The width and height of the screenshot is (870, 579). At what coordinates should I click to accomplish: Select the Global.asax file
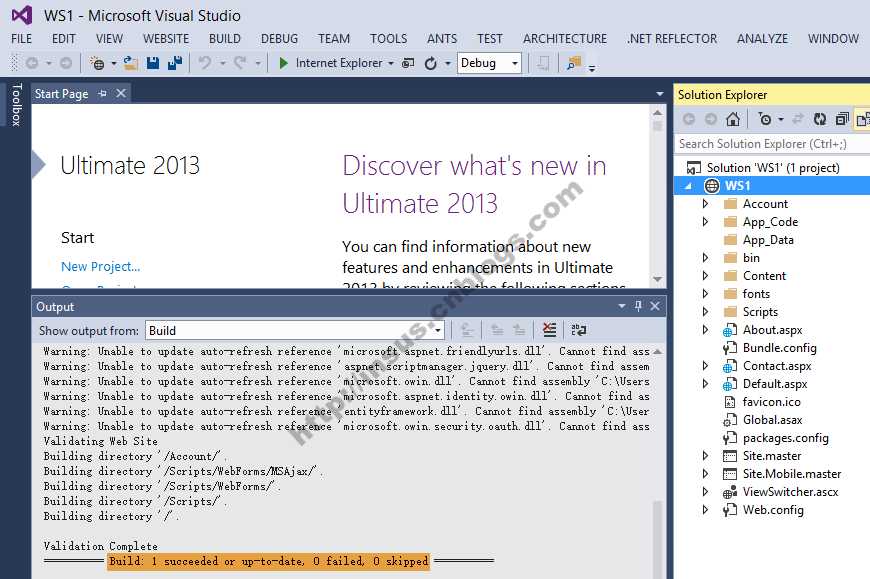[x=772, y=420]
